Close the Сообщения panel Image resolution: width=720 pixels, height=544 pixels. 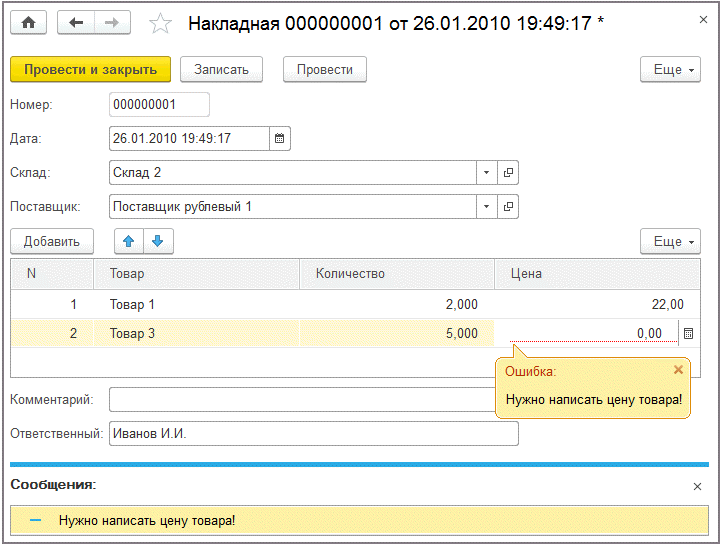pos(697,487)
